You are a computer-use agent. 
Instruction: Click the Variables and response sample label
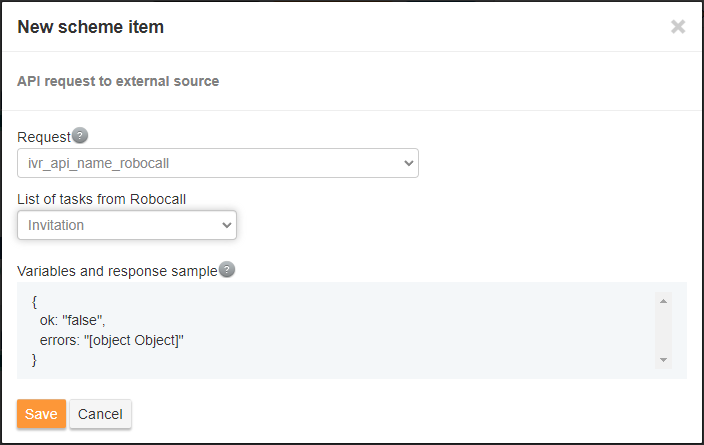point(117,270)
